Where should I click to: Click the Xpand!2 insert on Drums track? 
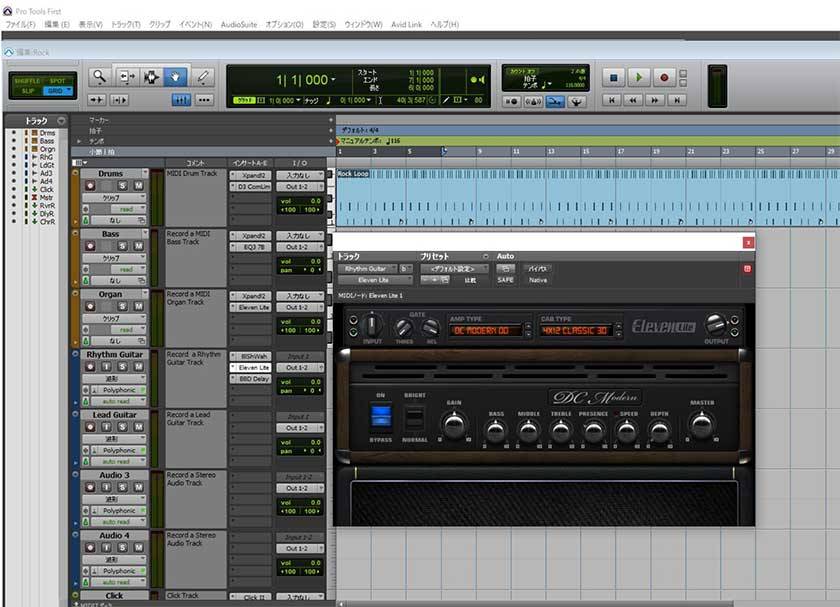[x=251, y=175]
